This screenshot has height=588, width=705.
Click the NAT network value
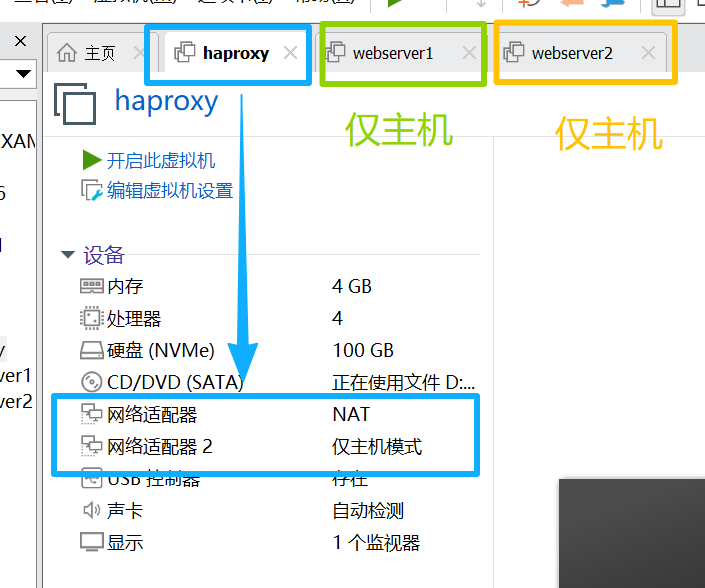pos(351,414)
